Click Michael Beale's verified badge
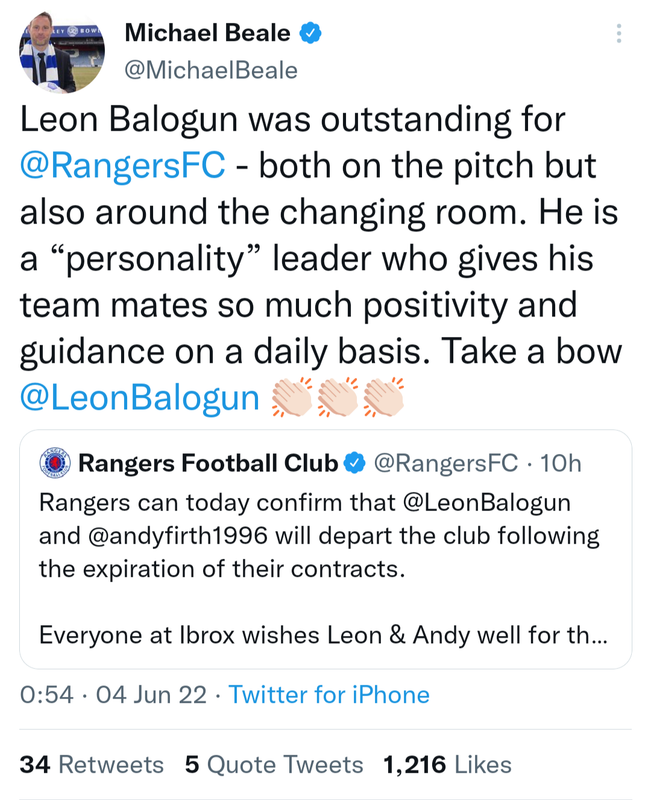Screen dimensions: 651x800 tap(311, 33)
